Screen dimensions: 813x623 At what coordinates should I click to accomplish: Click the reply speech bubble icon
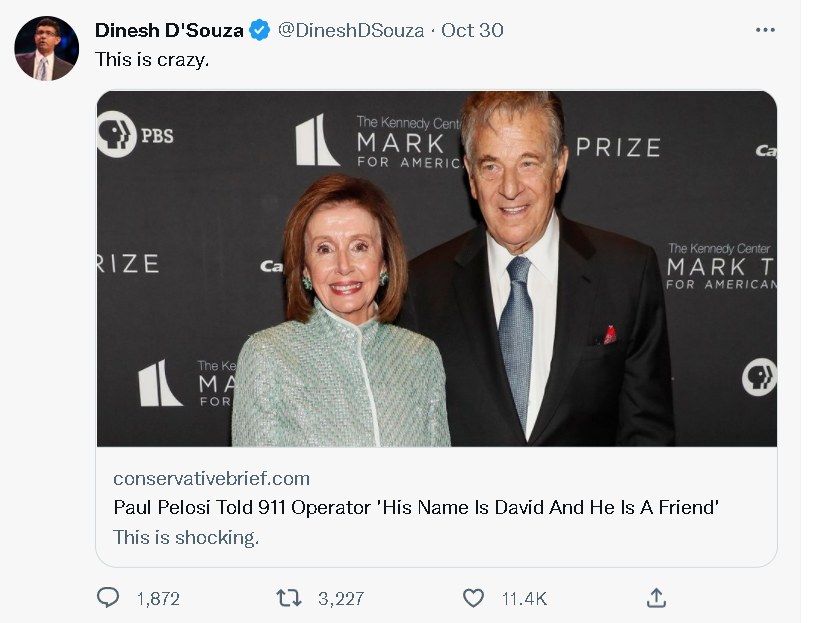click(x=108, y=598)
